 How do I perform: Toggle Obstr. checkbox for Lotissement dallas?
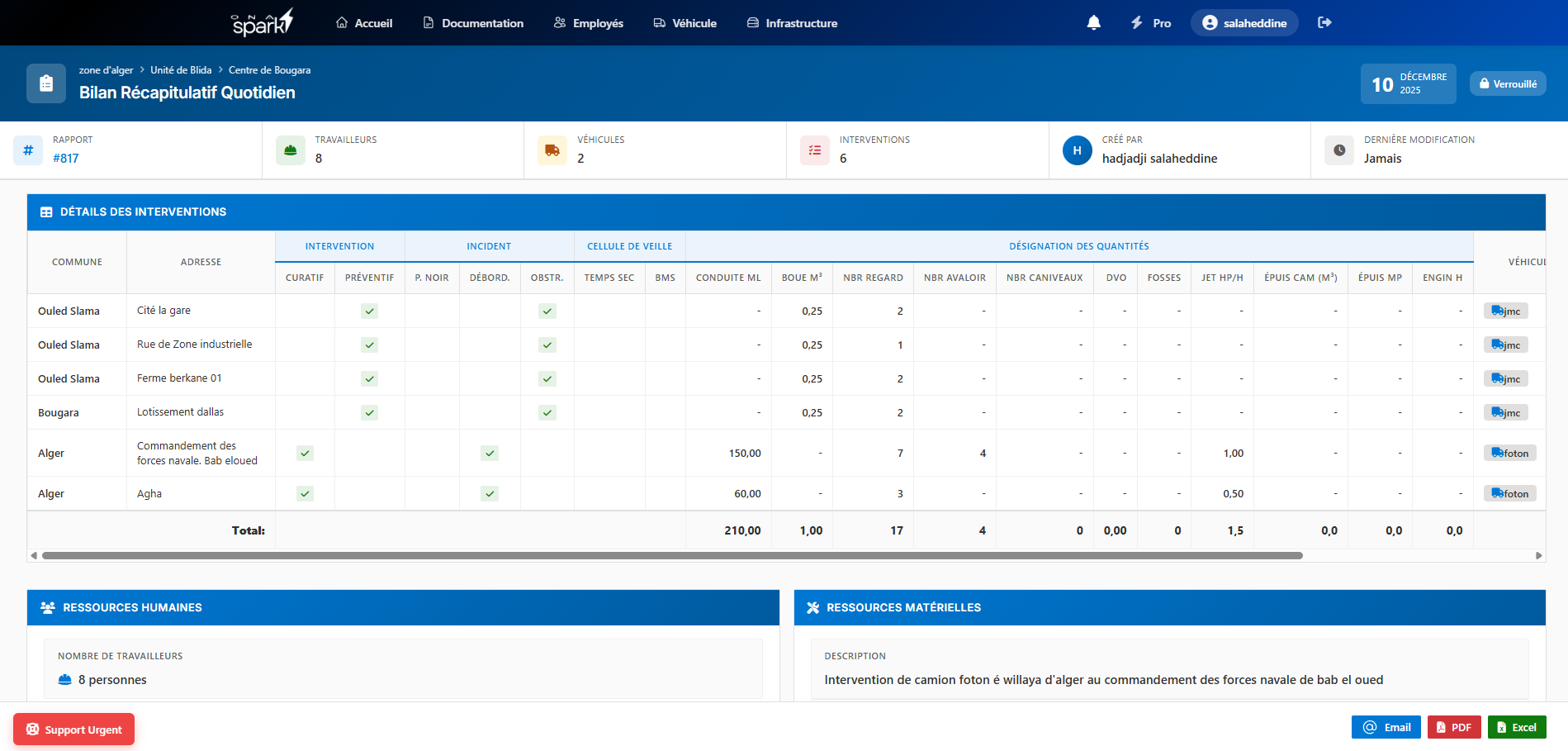(x=547, y=413)
